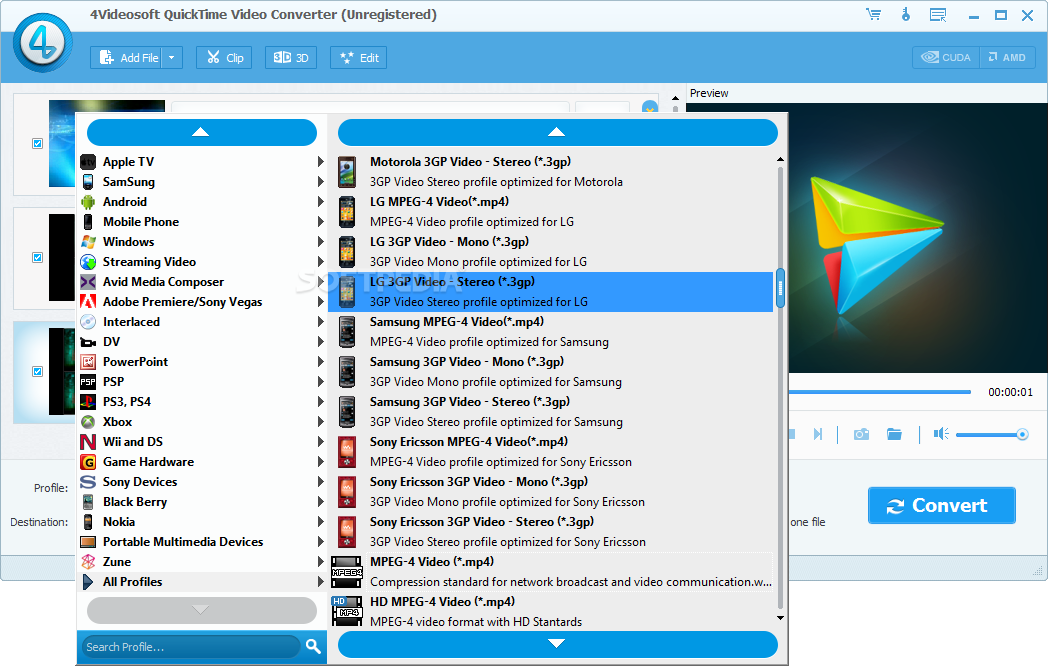Uncheck the first video file checkbox
This screenshot has height=666, width=1048.
(x=37, y=144)
